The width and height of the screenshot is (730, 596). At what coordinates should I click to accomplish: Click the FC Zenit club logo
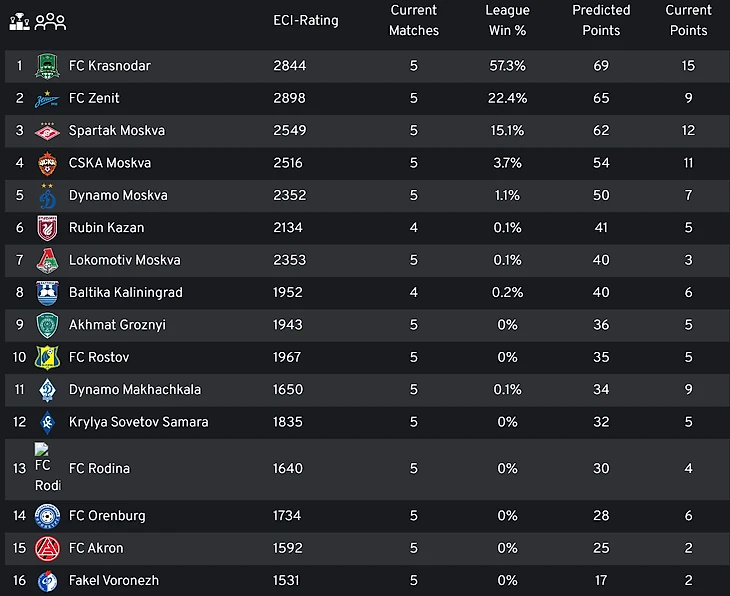[47, 99]
